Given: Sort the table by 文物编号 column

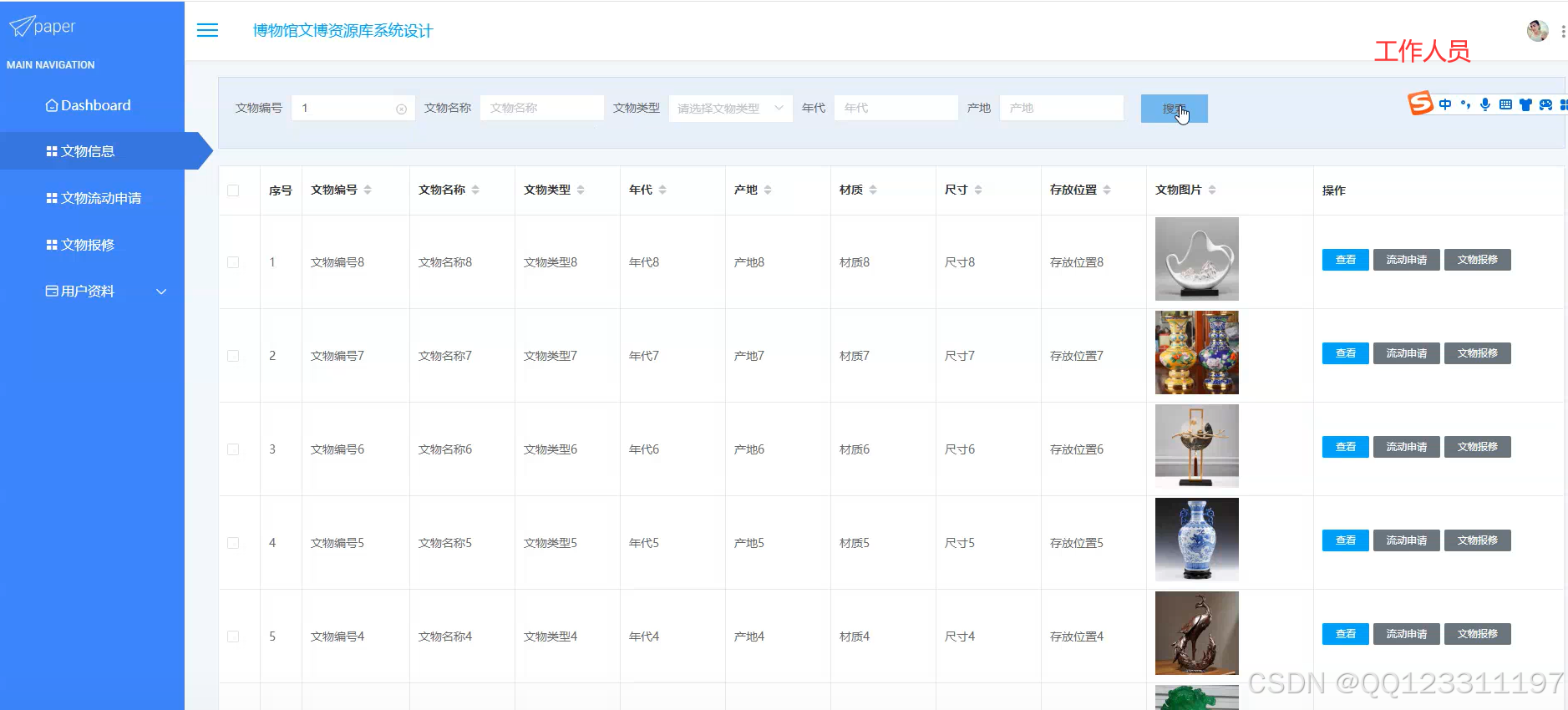Looking at the screenshot, I should coord(368,190).
